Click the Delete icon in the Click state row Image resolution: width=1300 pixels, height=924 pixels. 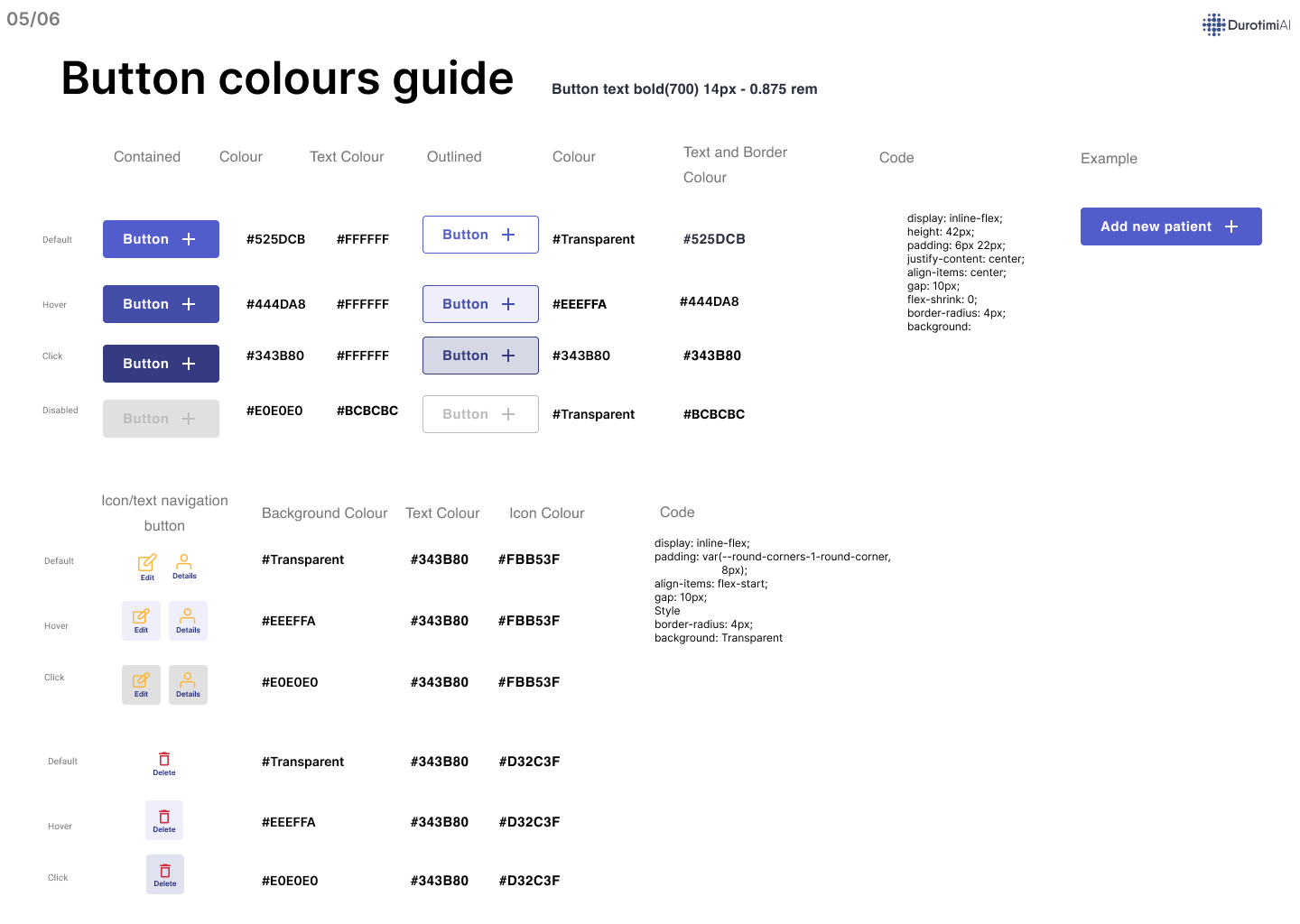click(164, 873)
